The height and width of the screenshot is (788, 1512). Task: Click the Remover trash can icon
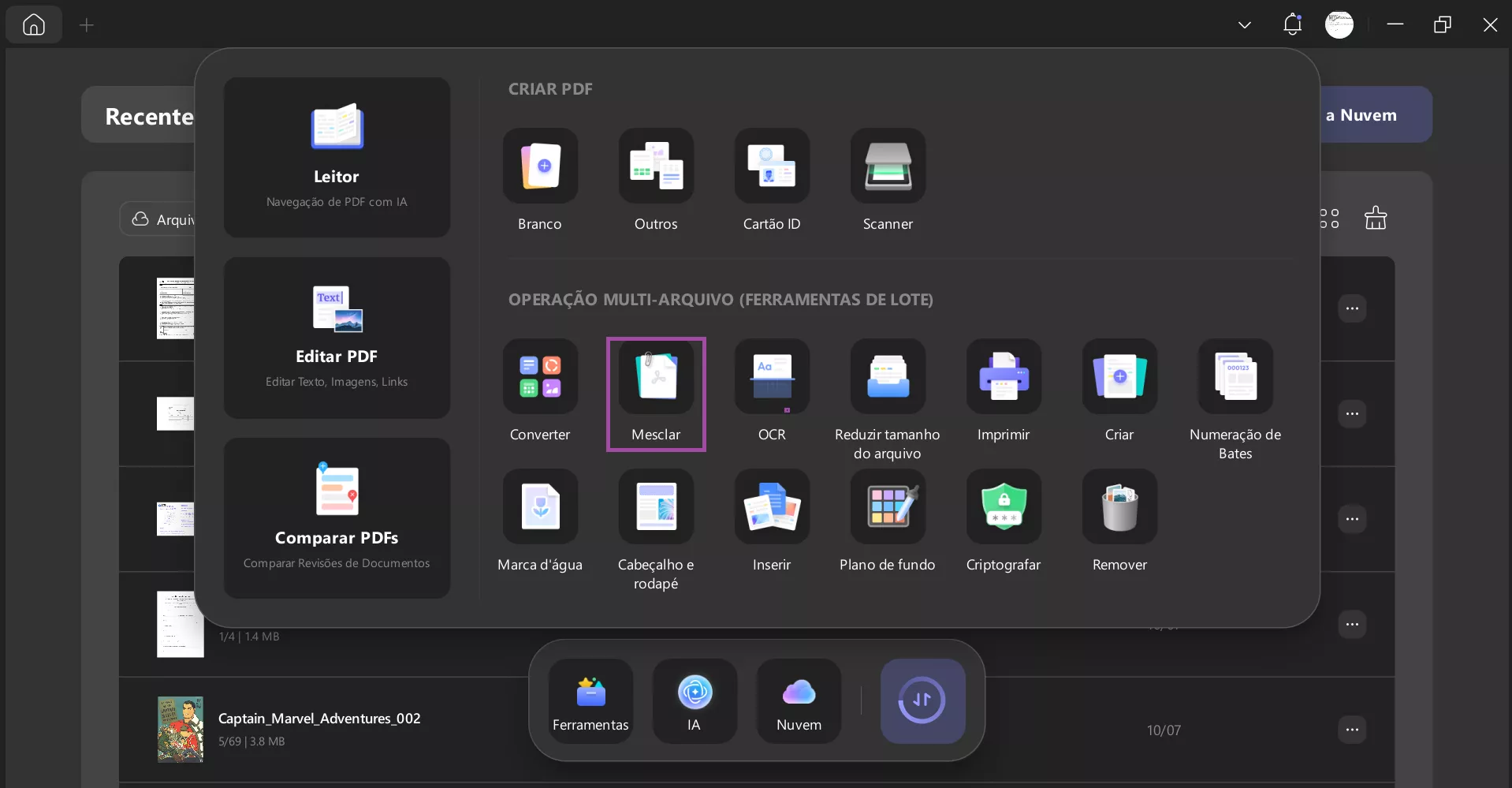(x=1119, y=507)
